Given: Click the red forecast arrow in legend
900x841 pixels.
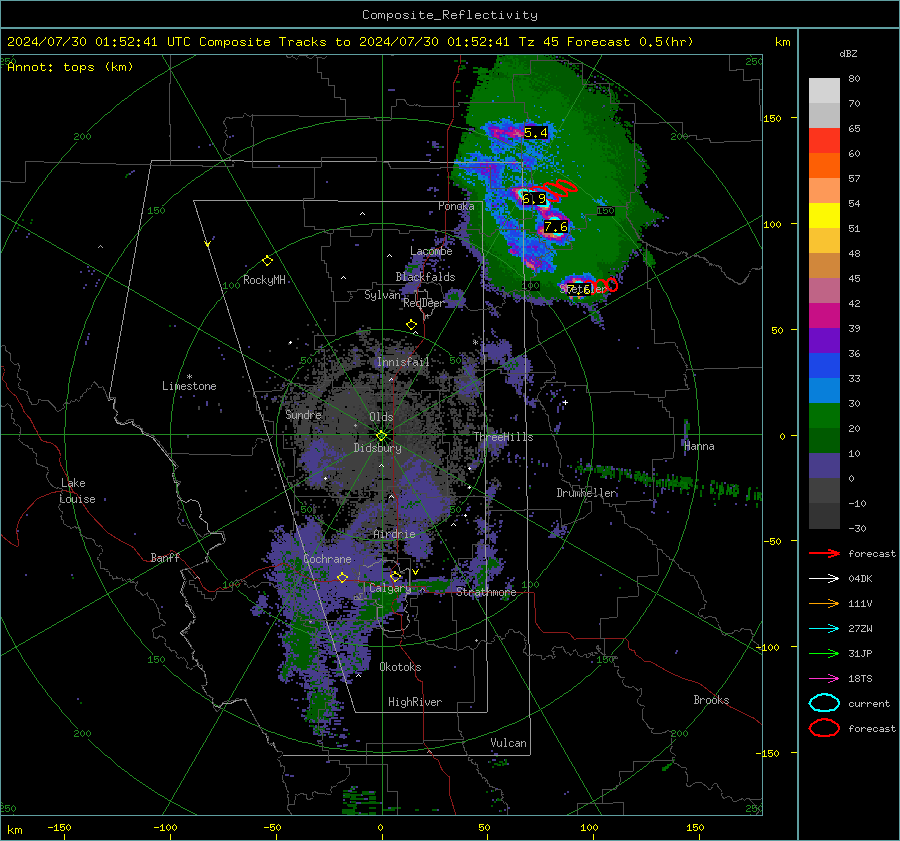Looking at the screenshot, I should pyautogui.click(x=824, y=553).
